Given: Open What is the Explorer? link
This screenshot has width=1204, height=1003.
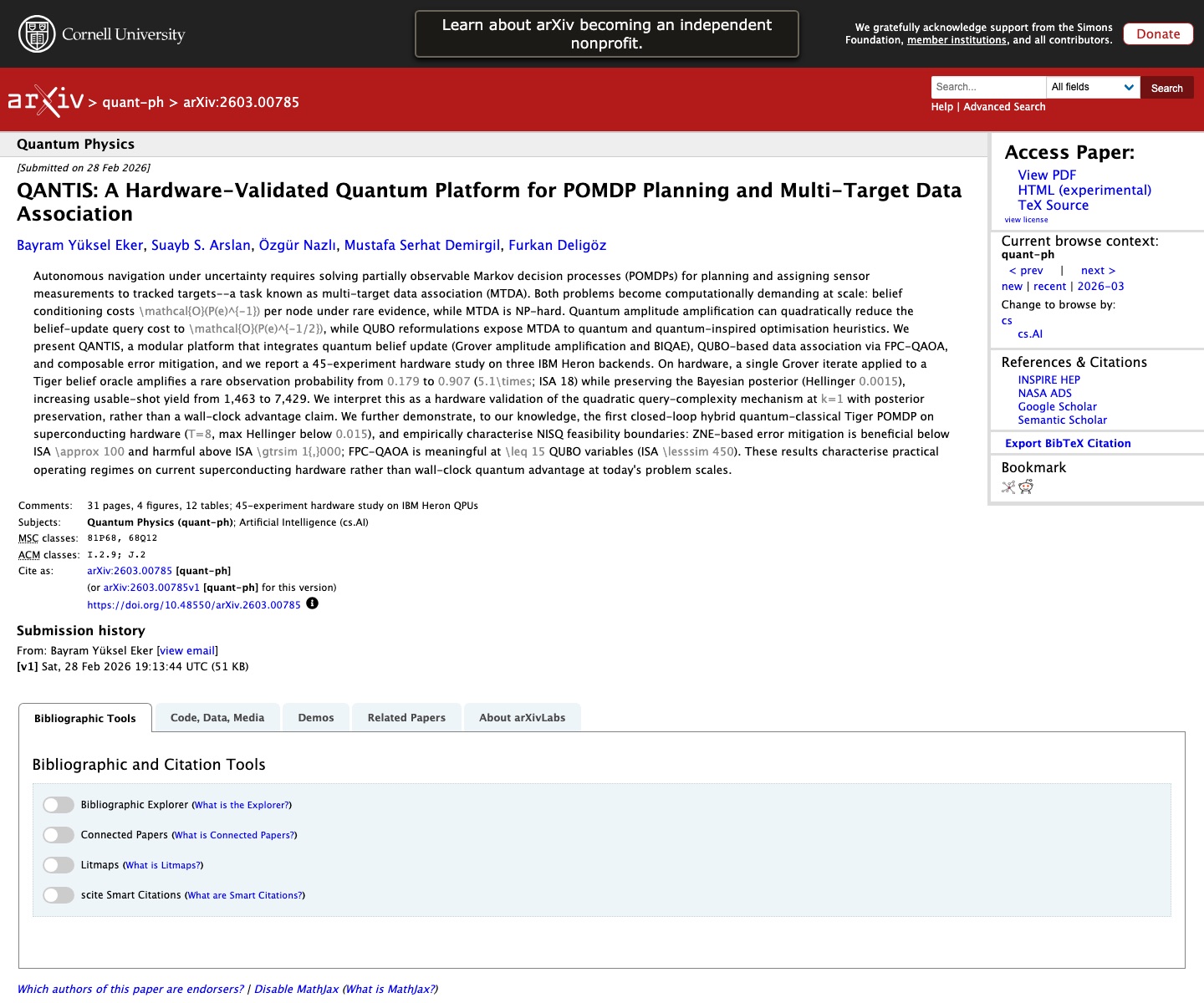Looking at the screenshot, I should (242, 805).
